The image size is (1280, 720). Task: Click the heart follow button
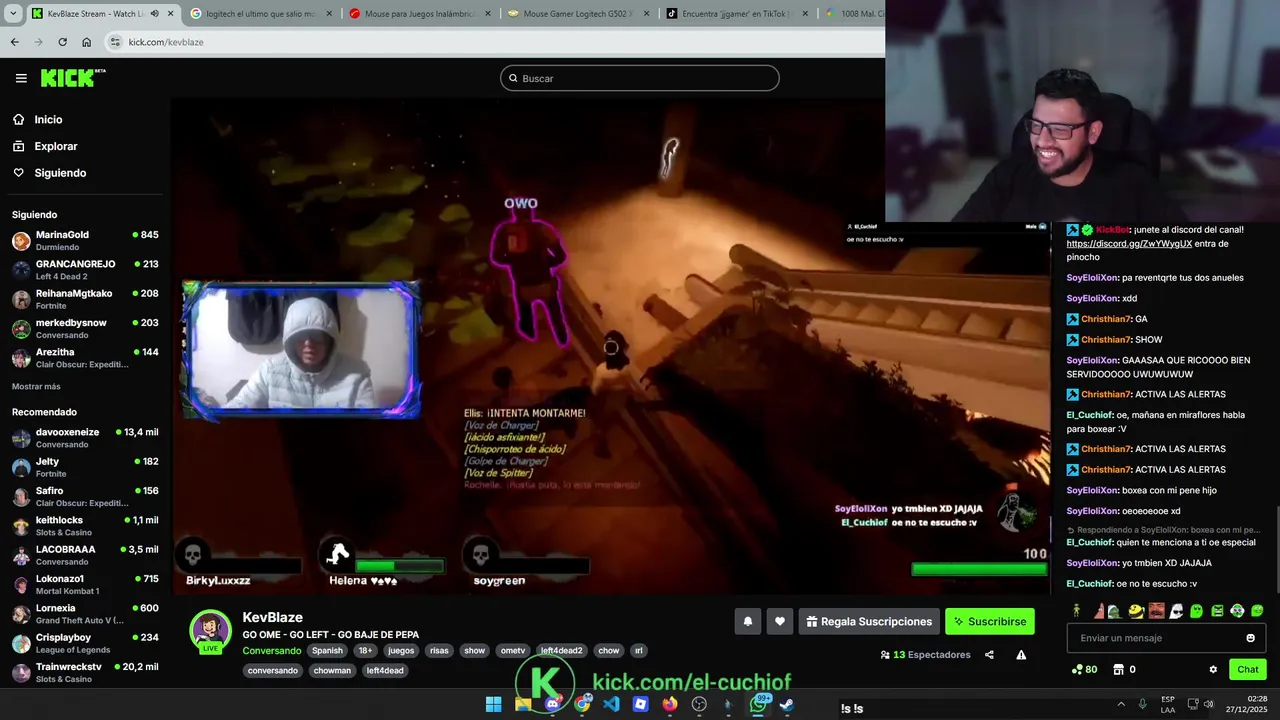780,621
